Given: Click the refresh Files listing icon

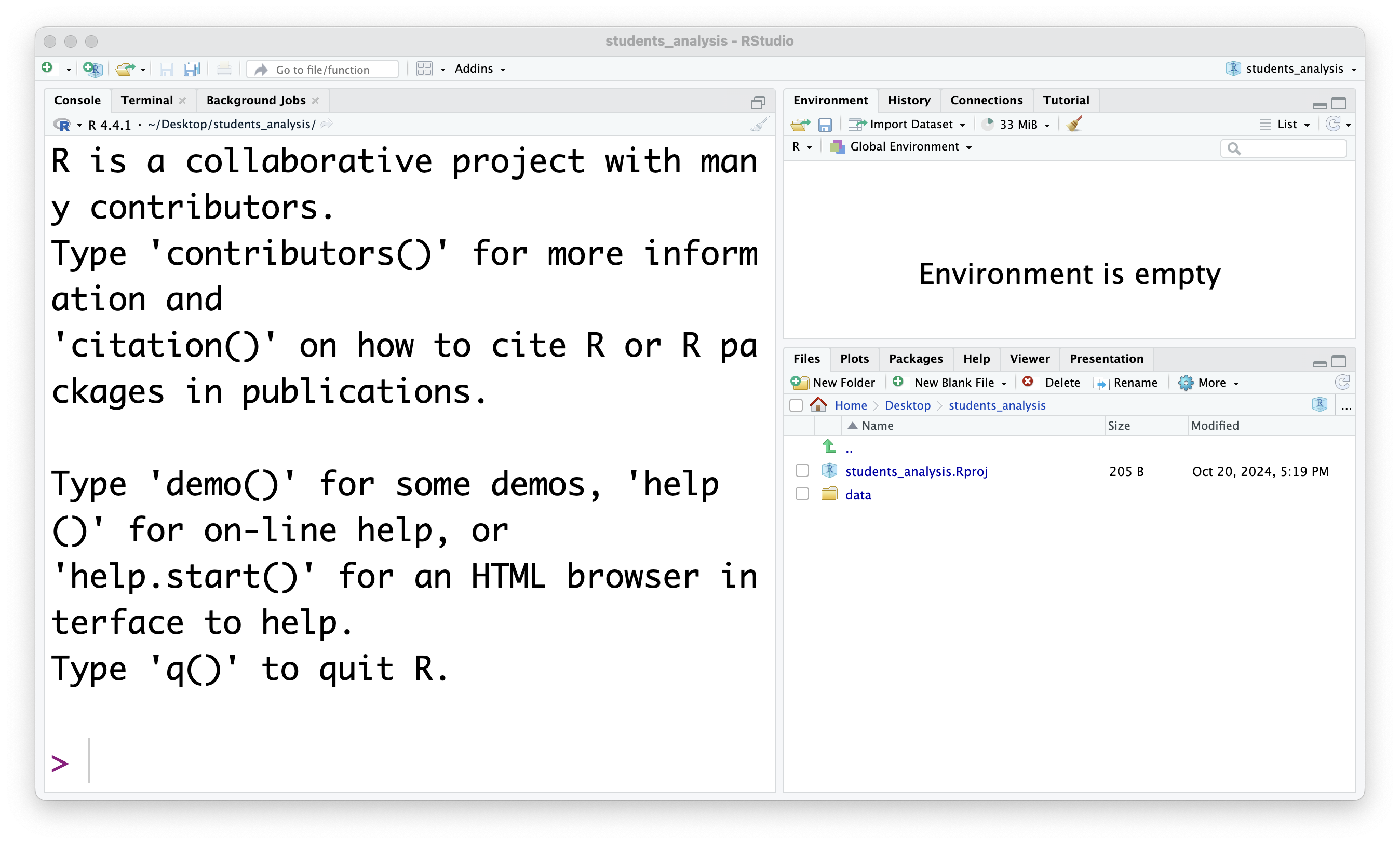Looking at the screenshot, I should (x=1342, y=382).
